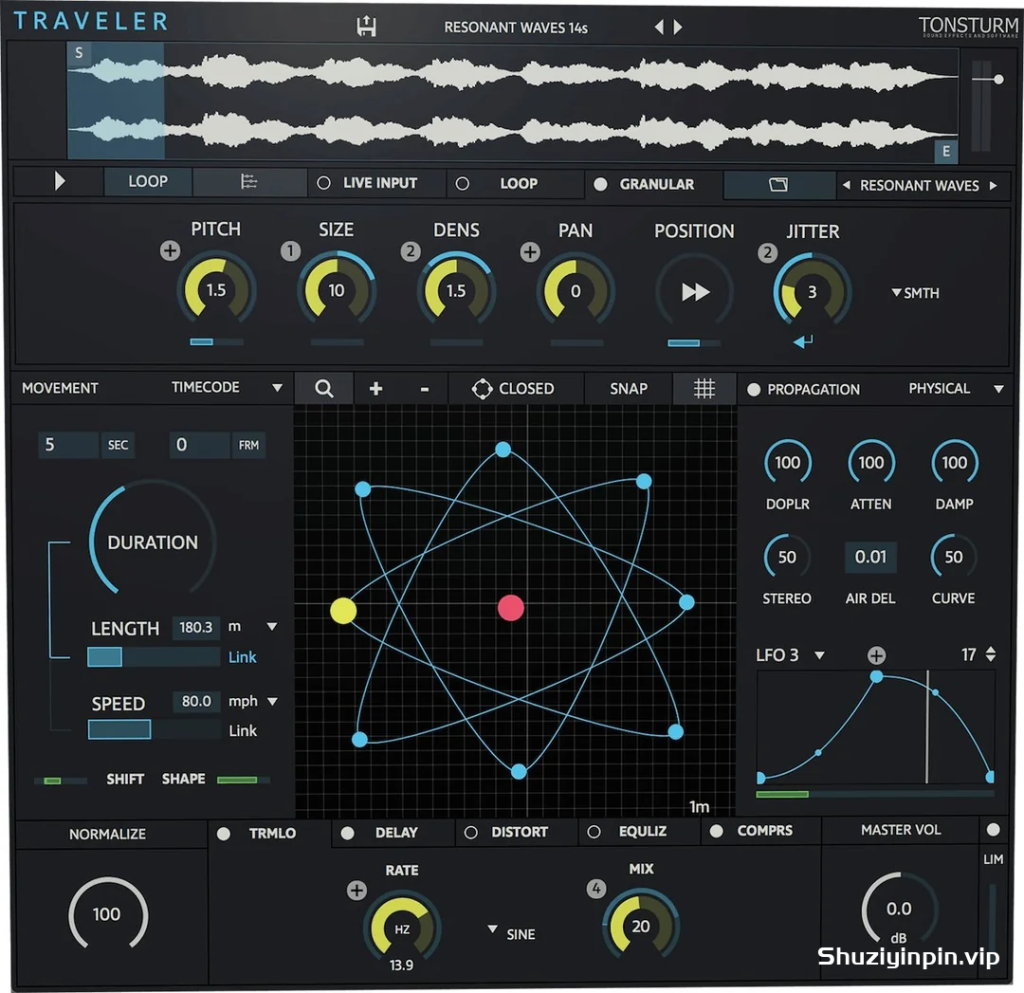Viewport: 1024px width, 993px height.
Task: Go to previous preset arrow
Action: click(x=659, y=27)
